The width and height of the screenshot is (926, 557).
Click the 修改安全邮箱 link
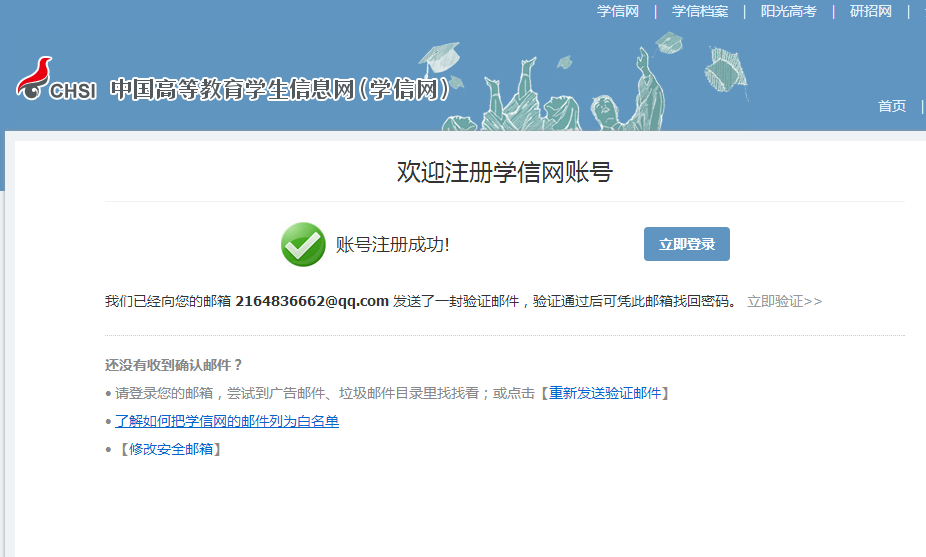click(x=171, y=449)
